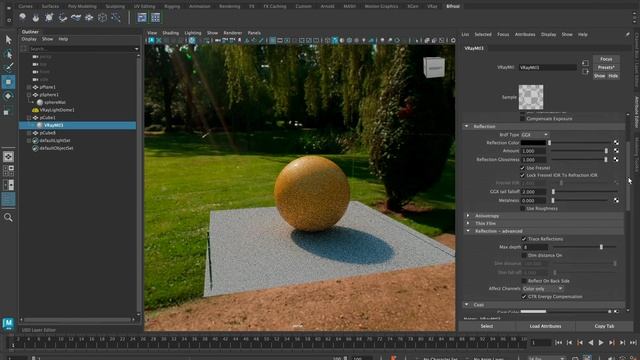Open the Attributes menu in Attribute Editor
The height and width of the screenshot is (360, 640).
click(x=525, y=35)
